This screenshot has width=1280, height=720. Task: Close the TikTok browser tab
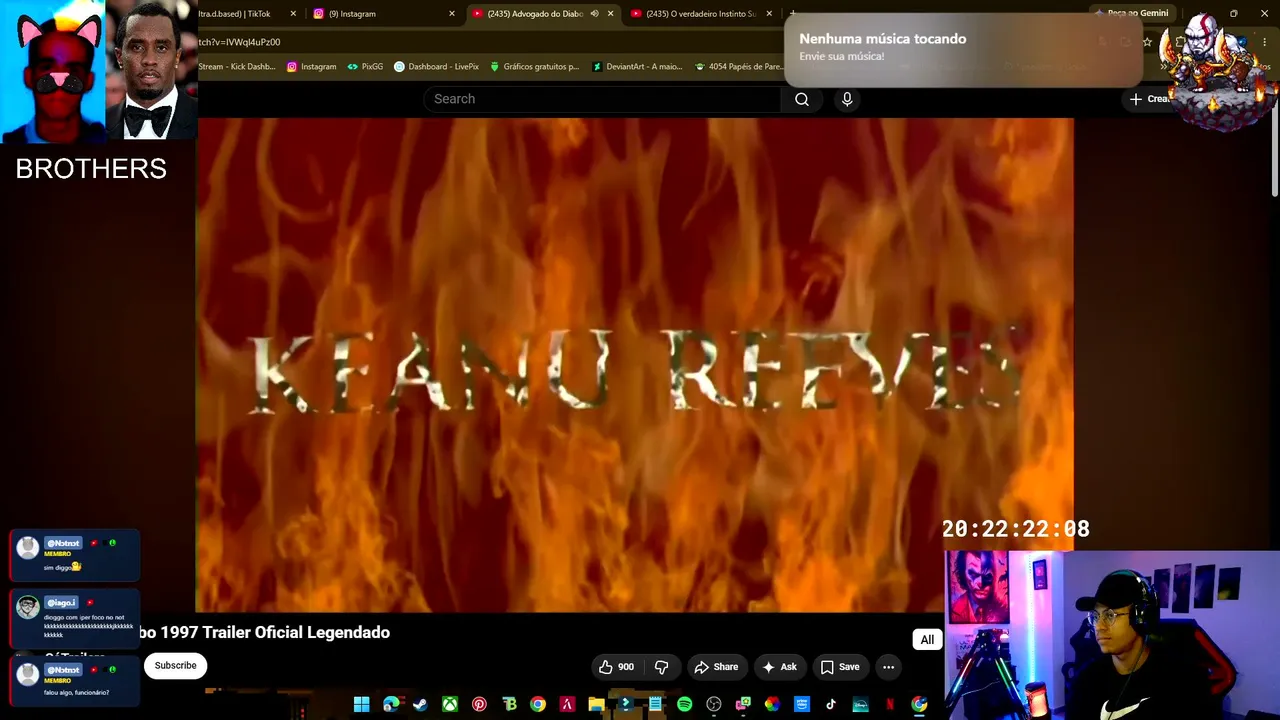293,14
